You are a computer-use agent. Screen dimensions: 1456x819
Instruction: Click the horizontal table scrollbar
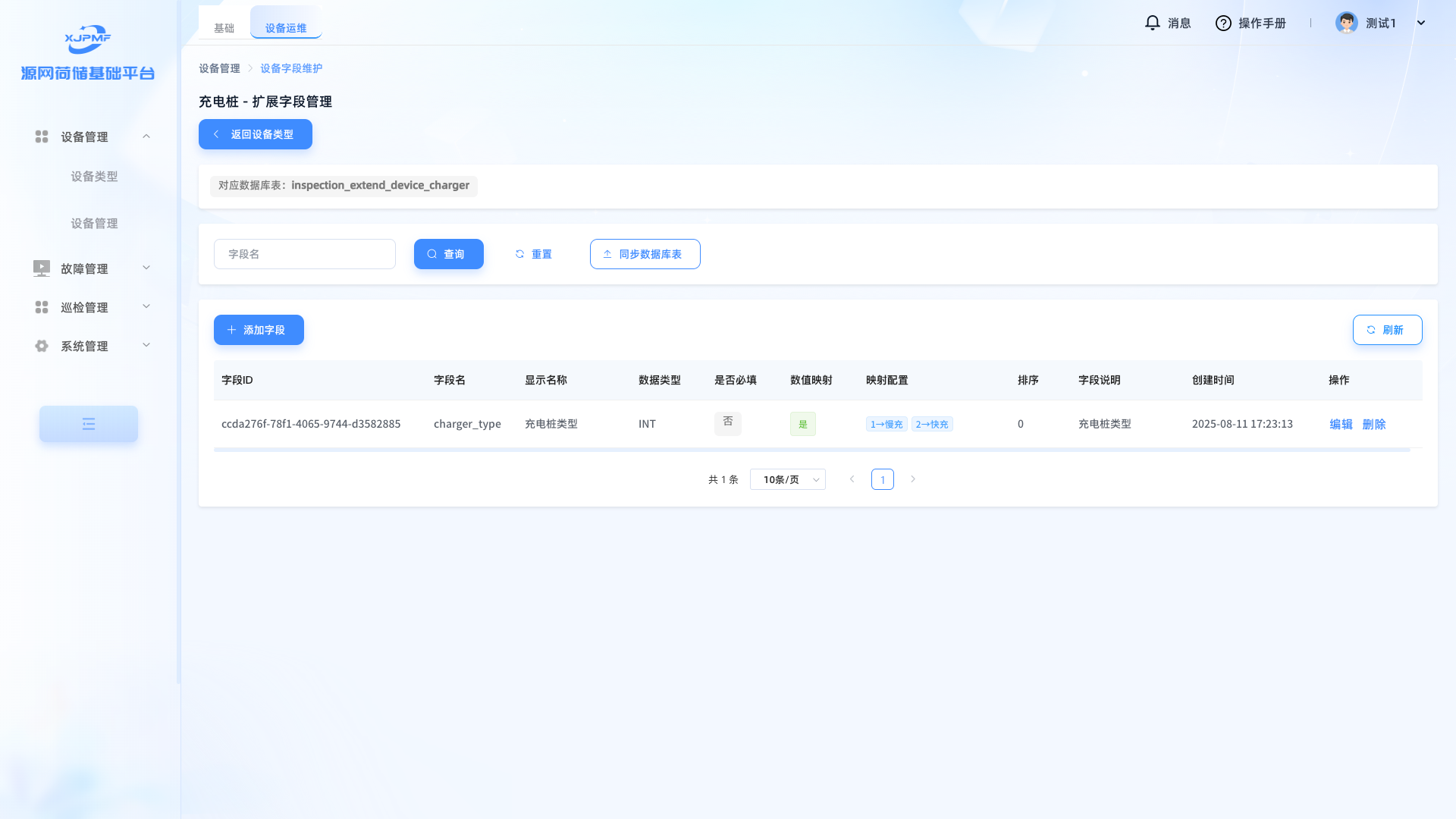coord(811,450)
